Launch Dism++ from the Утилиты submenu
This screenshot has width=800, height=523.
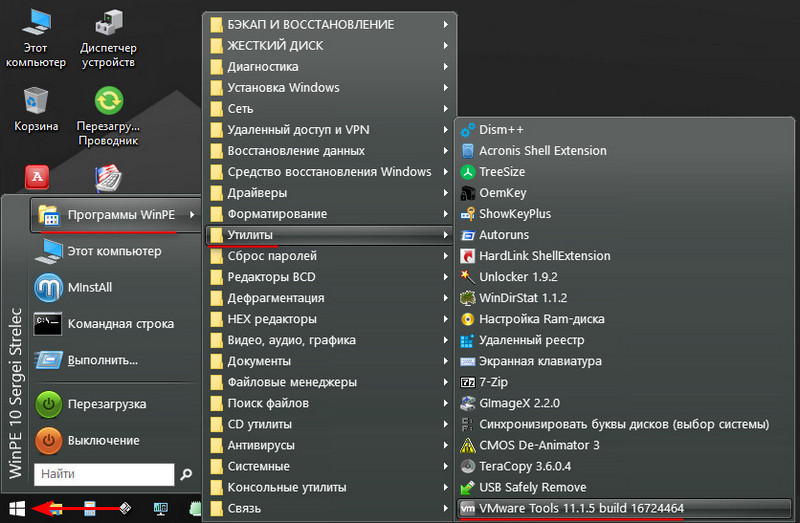pos(624,130)
